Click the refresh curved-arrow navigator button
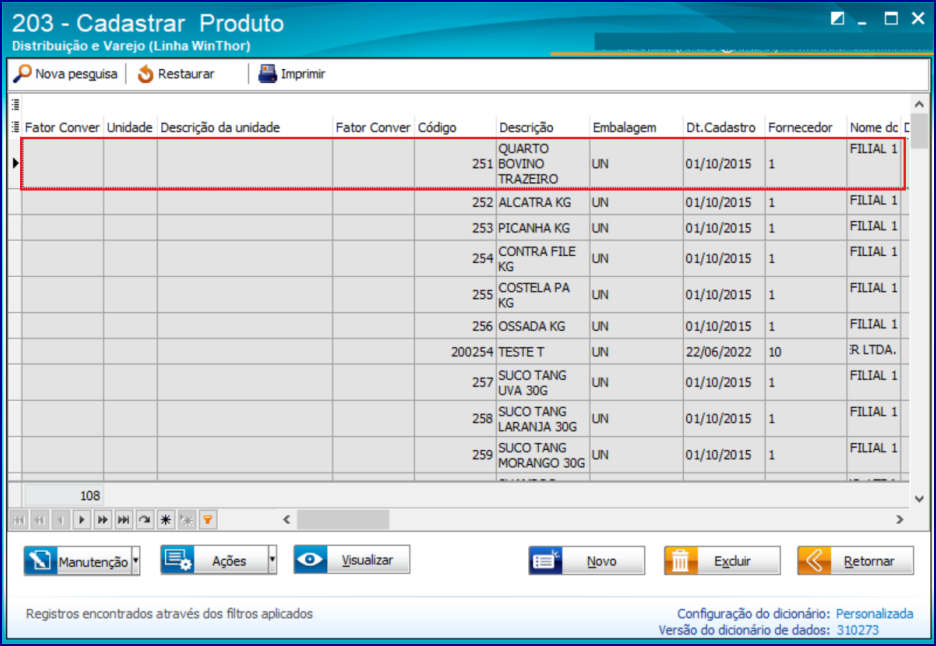Image resolution: width=936 pixels, height=646 pixels. click(x=144, y=520)
